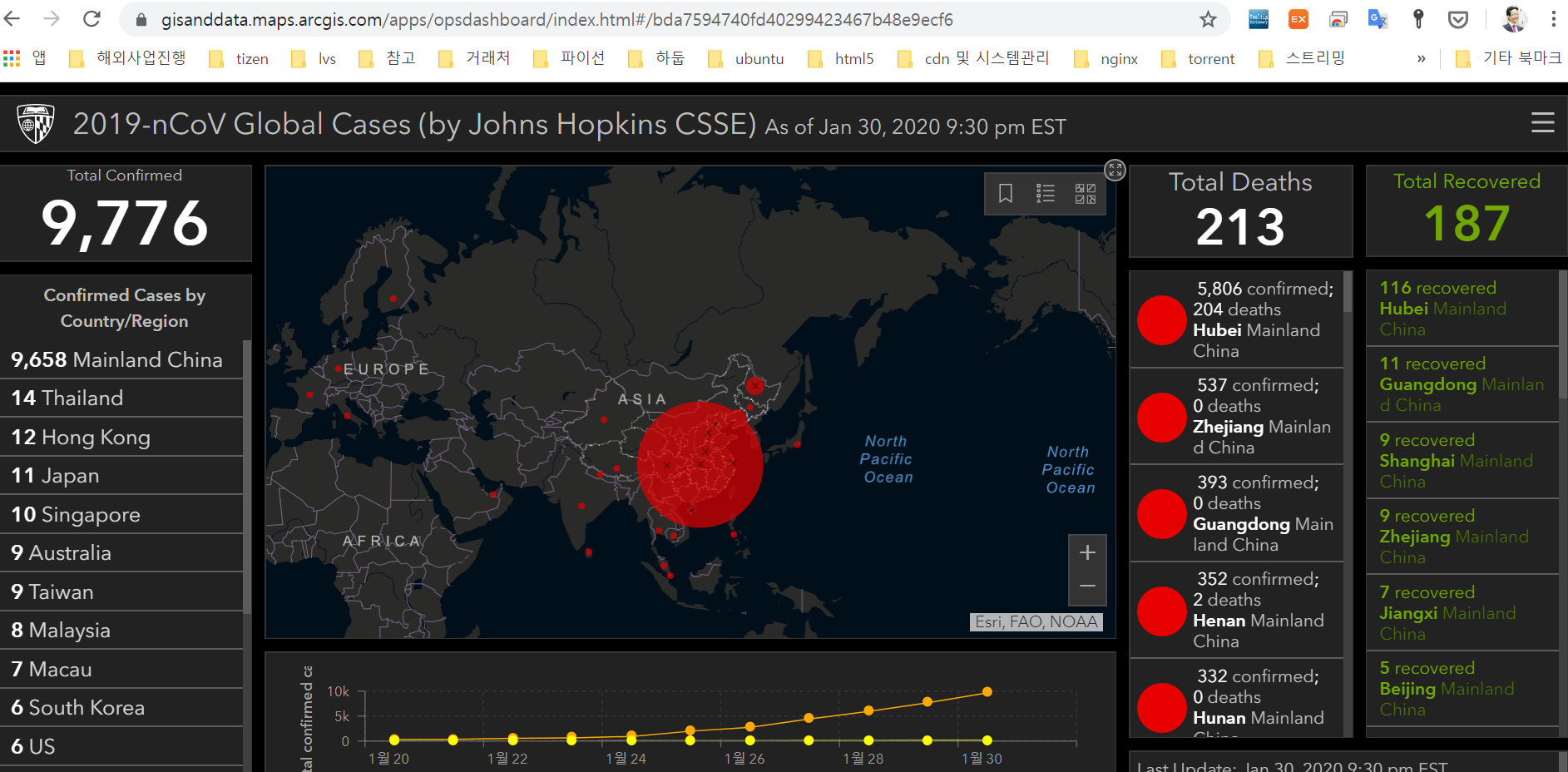Open the Chrome profile avatar
The width and height of the screenshot is (1568, 772).
pos(1514,19)
